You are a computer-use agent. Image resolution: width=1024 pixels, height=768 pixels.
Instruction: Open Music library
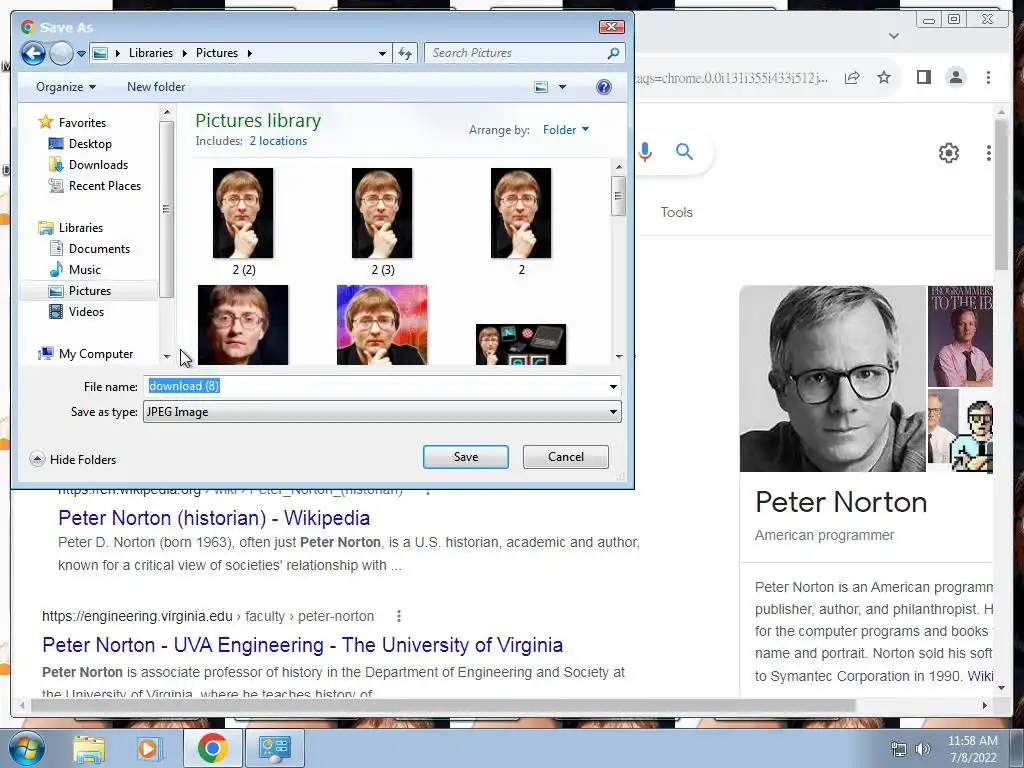tap(84, 270)
